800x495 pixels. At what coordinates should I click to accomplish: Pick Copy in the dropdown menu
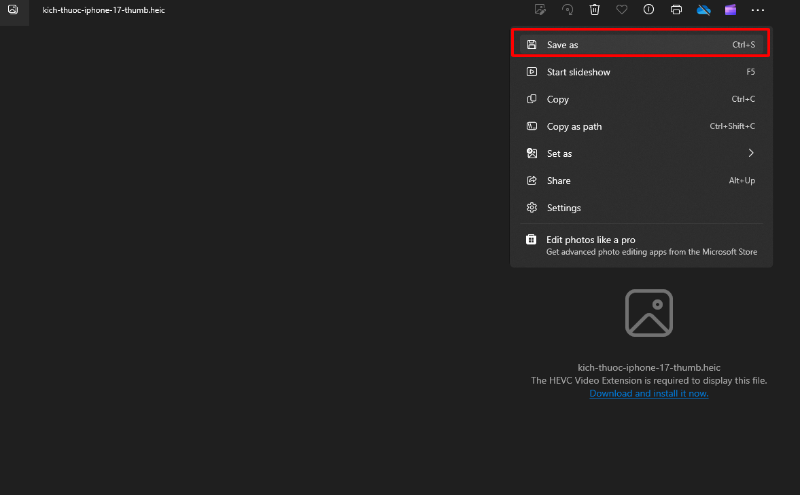640,99
